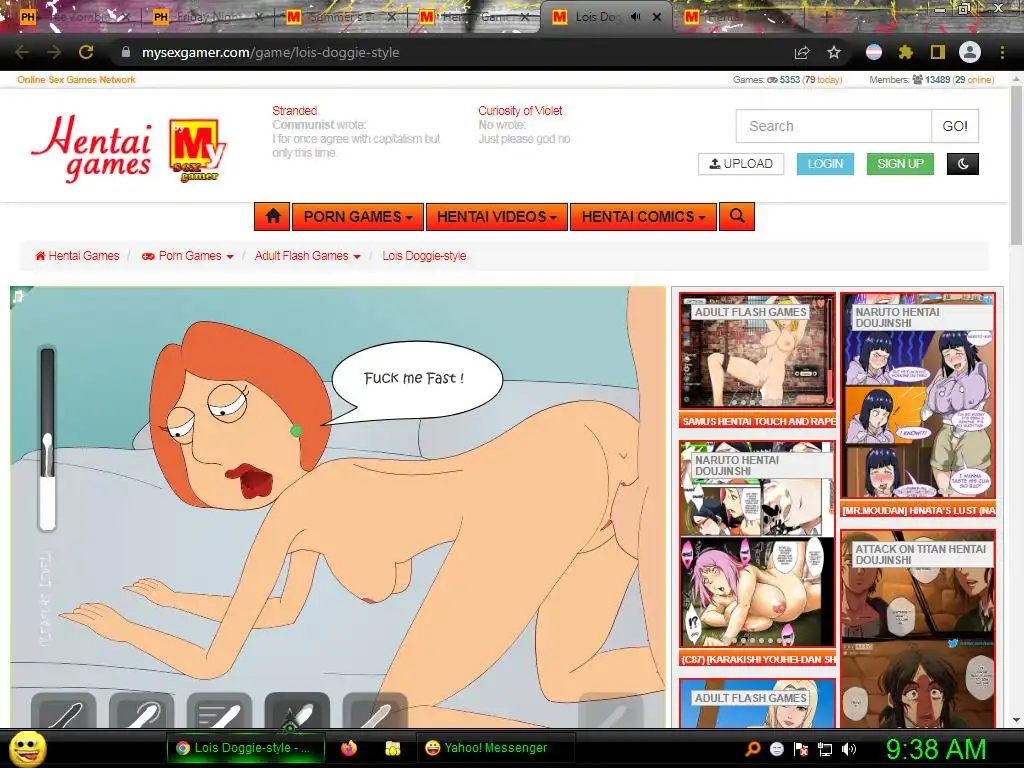Switch to the Hentai Game tab
1024x768 pixels.
point(474,17)
